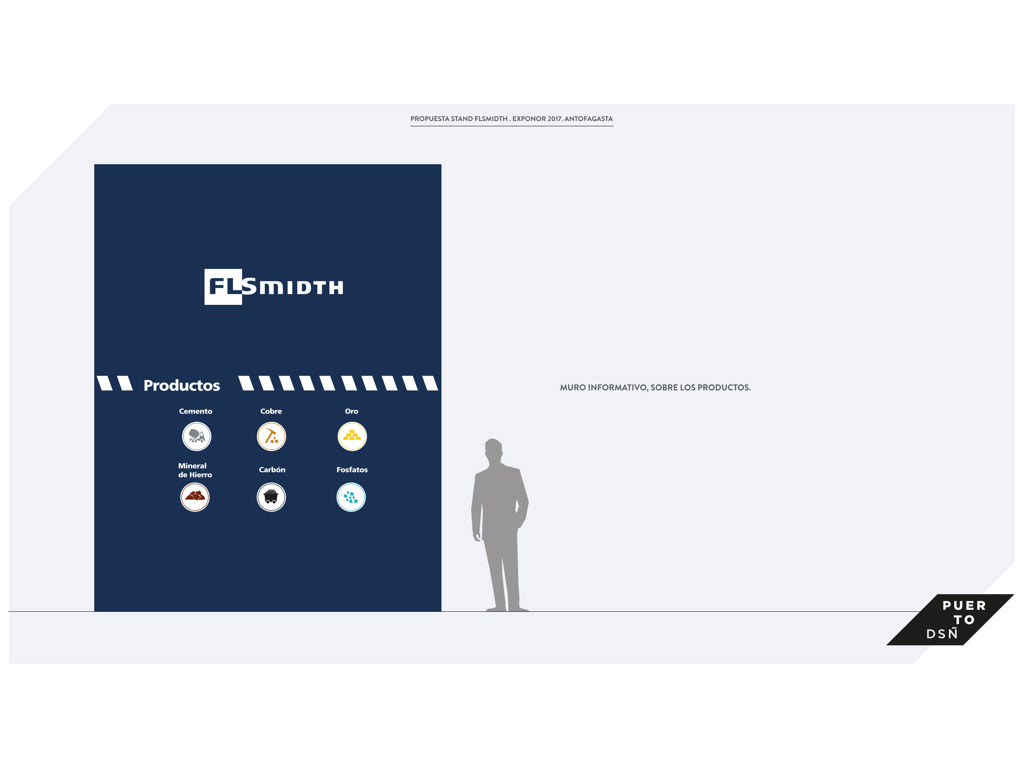
Task: Click the Carbón label
Action: point(272,470)
